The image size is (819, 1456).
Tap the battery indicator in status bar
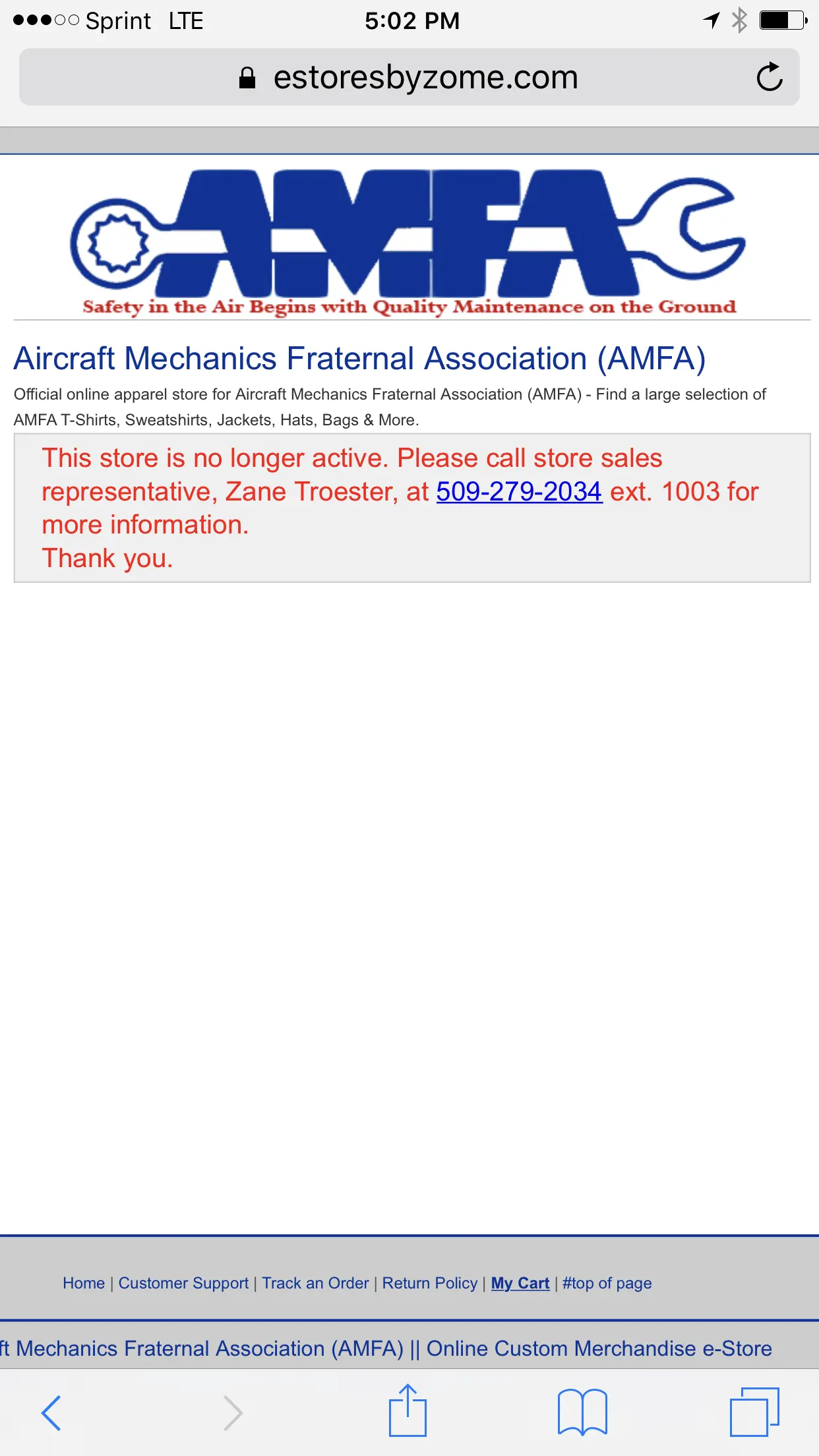[783, 20]
